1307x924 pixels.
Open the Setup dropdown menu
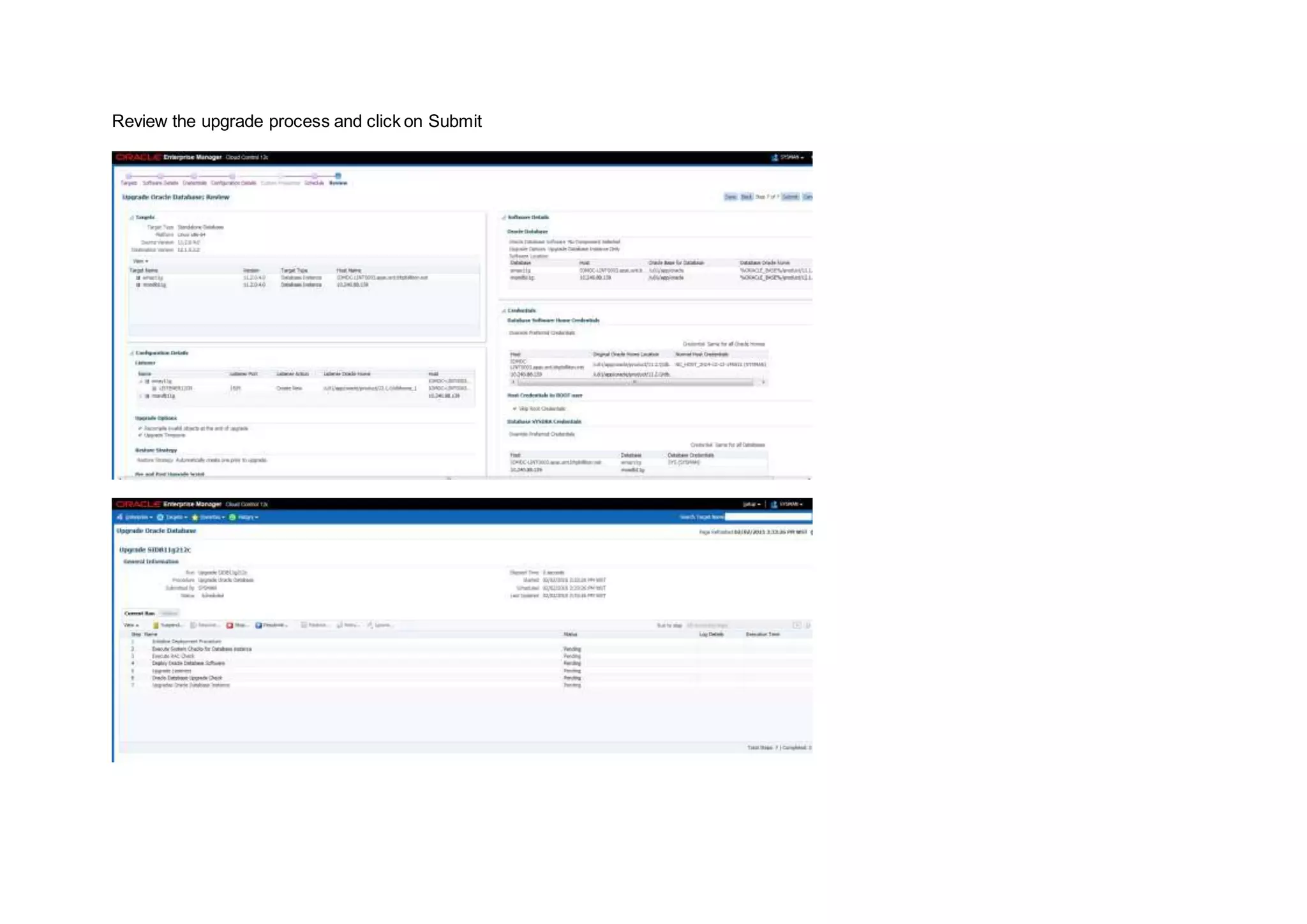click(751, 504)
